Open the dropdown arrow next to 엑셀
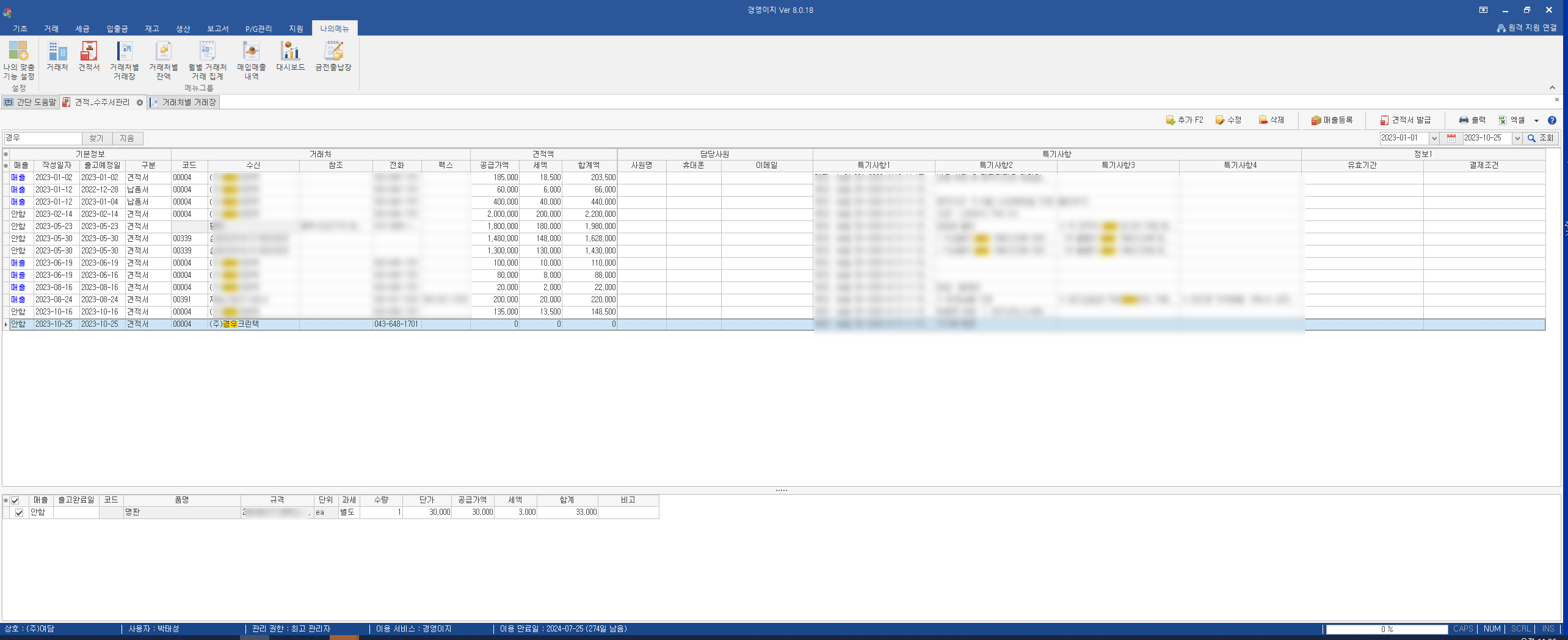This screenshot has width=1568, height=640. coord(1536,121)
